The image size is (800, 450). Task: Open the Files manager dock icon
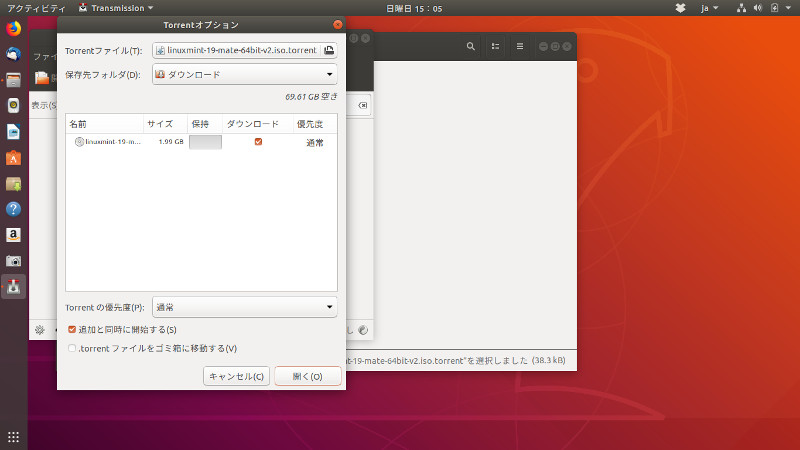(x=14, y=80)
